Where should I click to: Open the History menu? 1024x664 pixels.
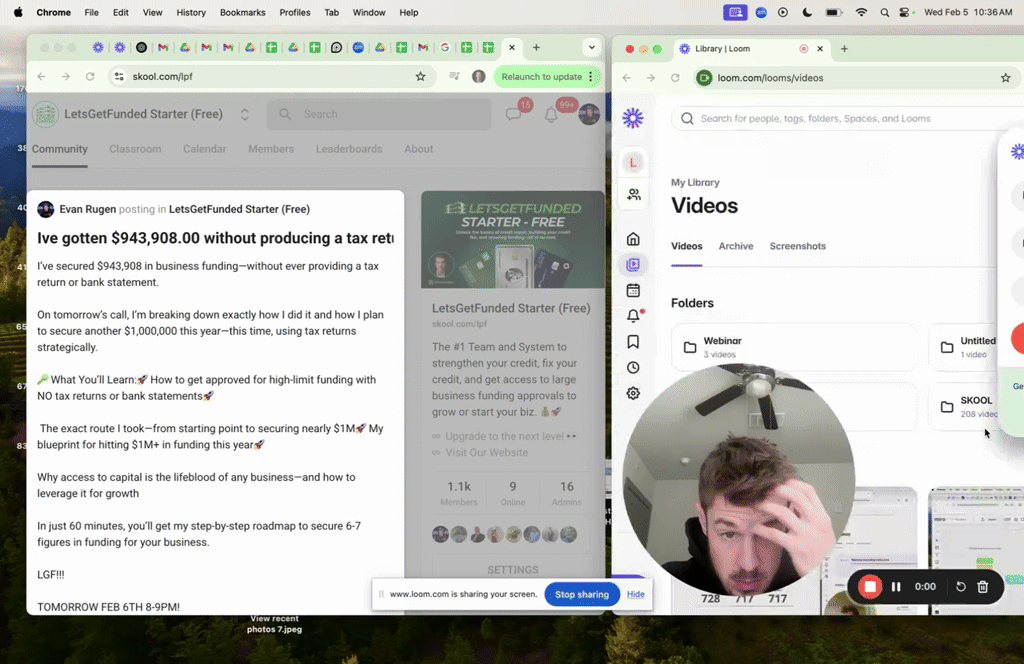[x=191, y=12]
